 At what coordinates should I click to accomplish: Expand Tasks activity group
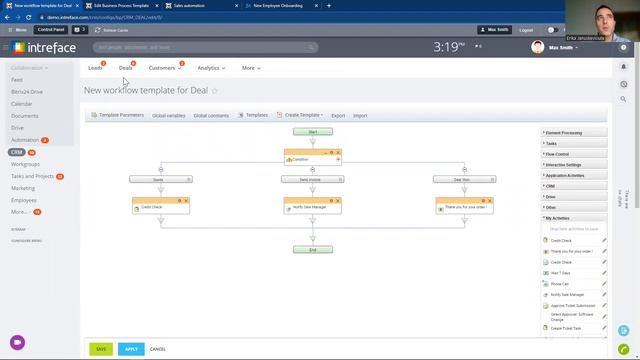(x=574, y=143)
